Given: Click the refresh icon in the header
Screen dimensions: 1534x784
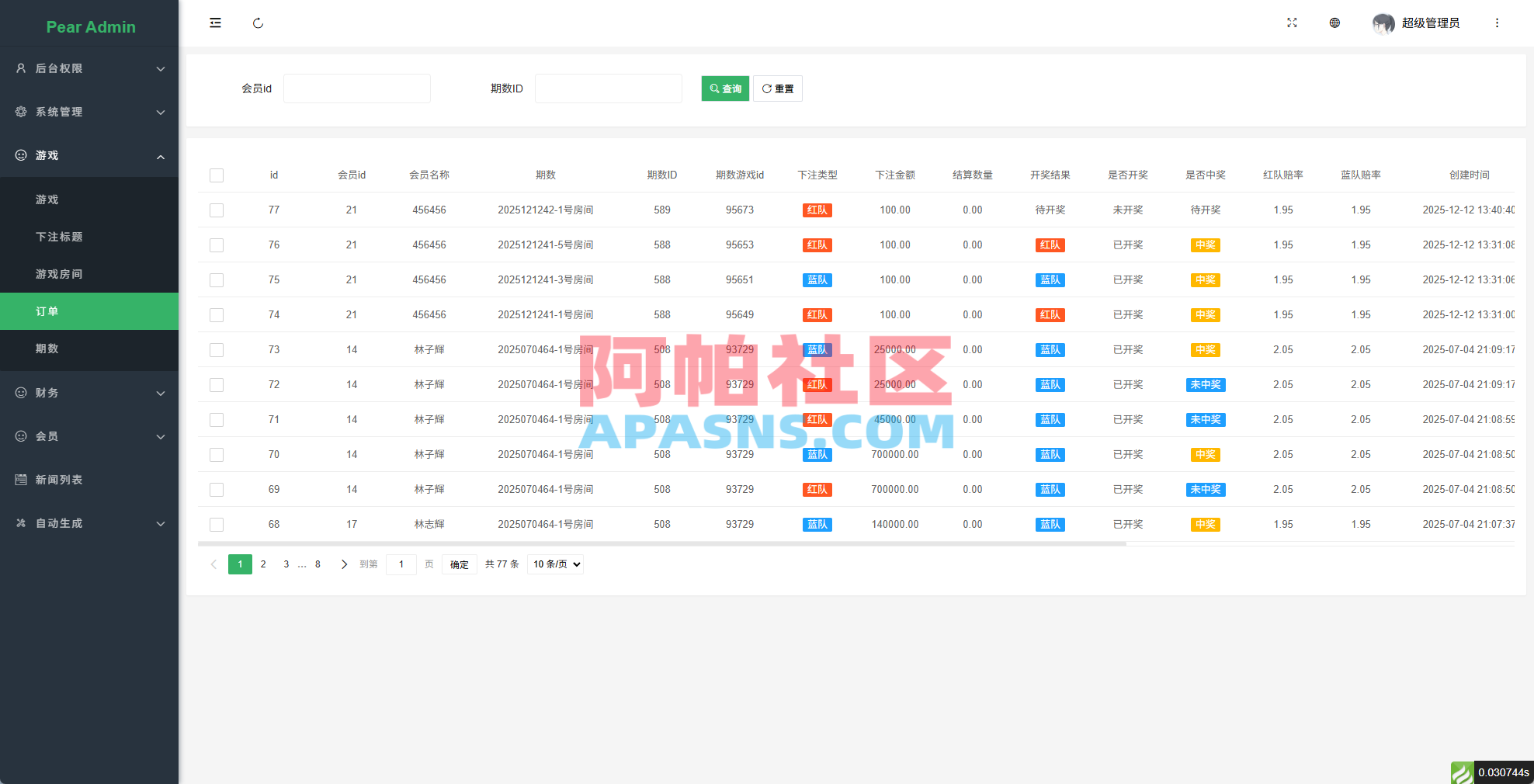Looking at the screenshot, I should [x=258, y=23].
